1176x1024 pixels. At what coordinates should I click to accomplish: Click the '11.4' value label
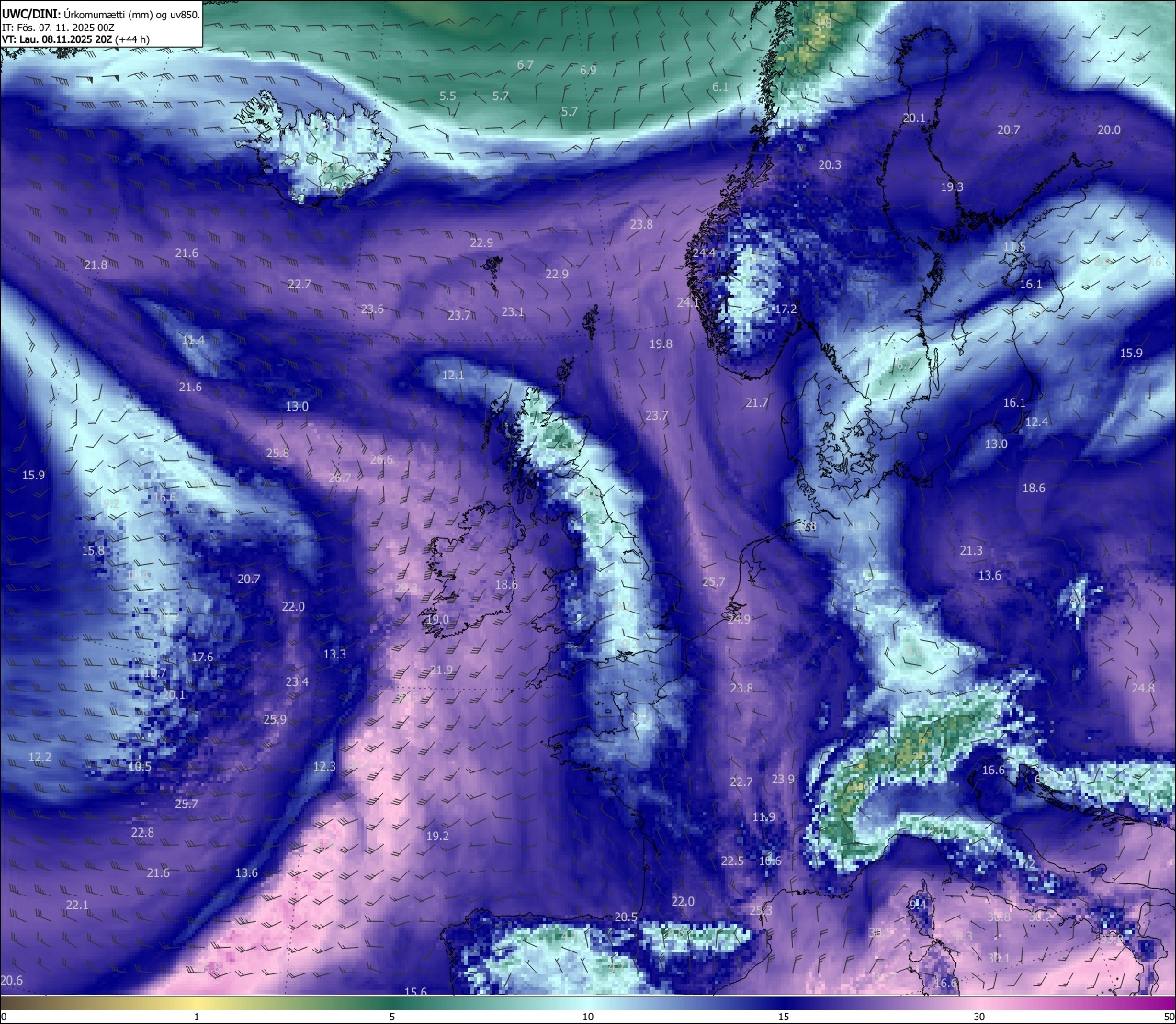coord(193,341)
